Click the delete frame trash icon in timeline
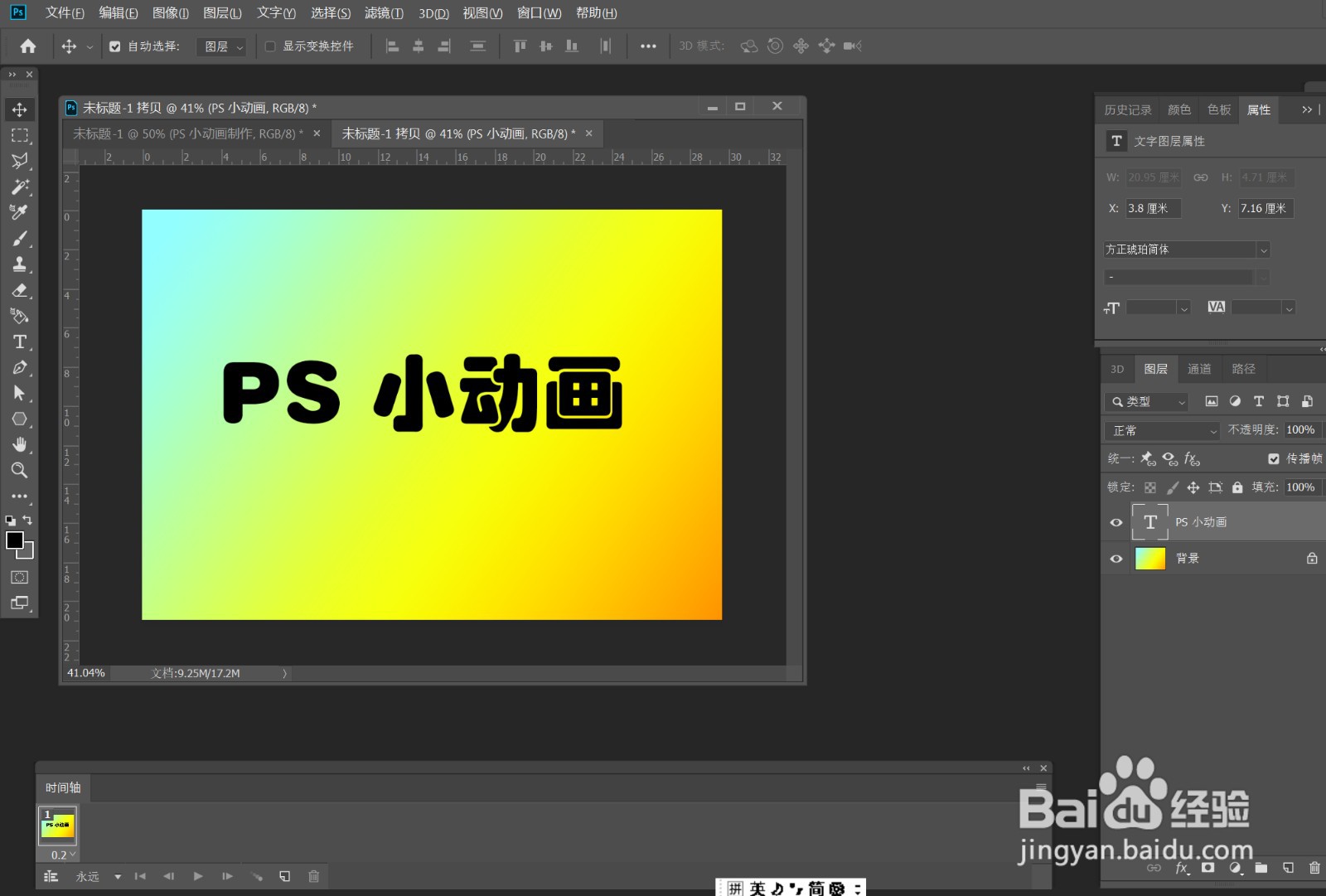Screen dimensions: 1326x896 pyautogui.click(x=313, y=876)
